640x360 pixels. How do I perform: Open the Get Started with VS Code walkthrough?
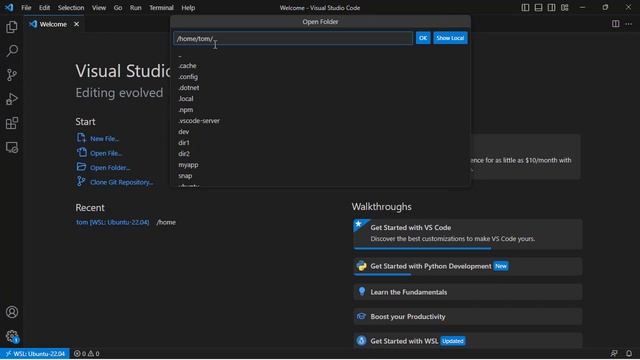click(468, 234)
